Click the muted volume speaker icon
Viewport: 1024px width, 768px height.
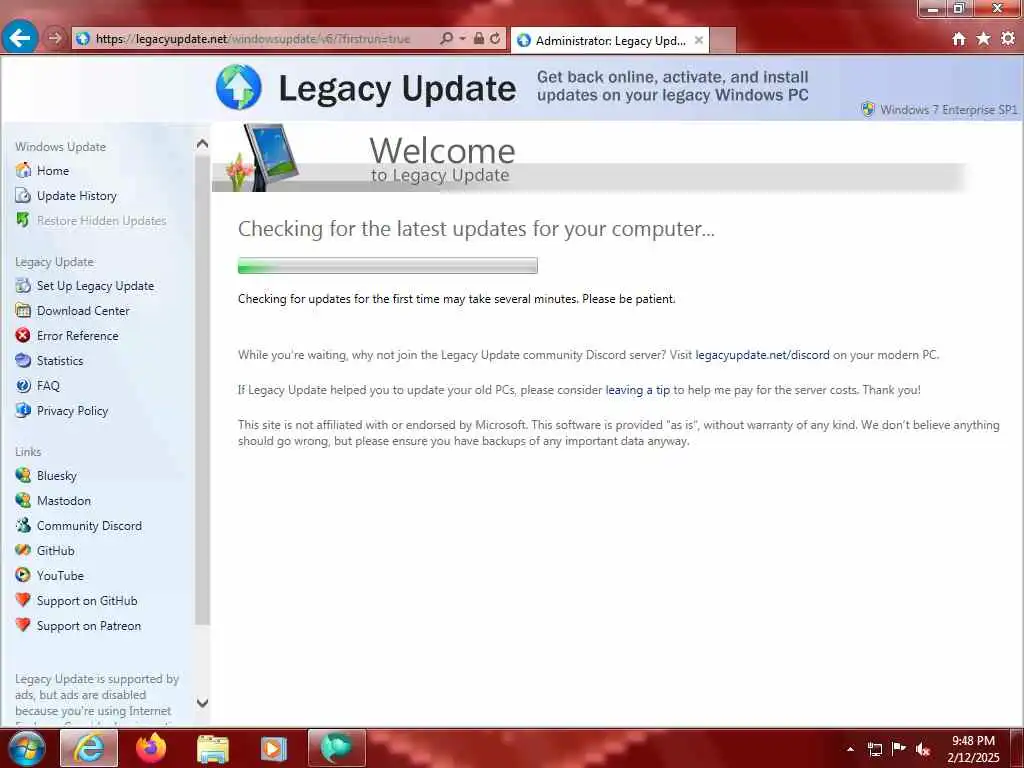923,749
